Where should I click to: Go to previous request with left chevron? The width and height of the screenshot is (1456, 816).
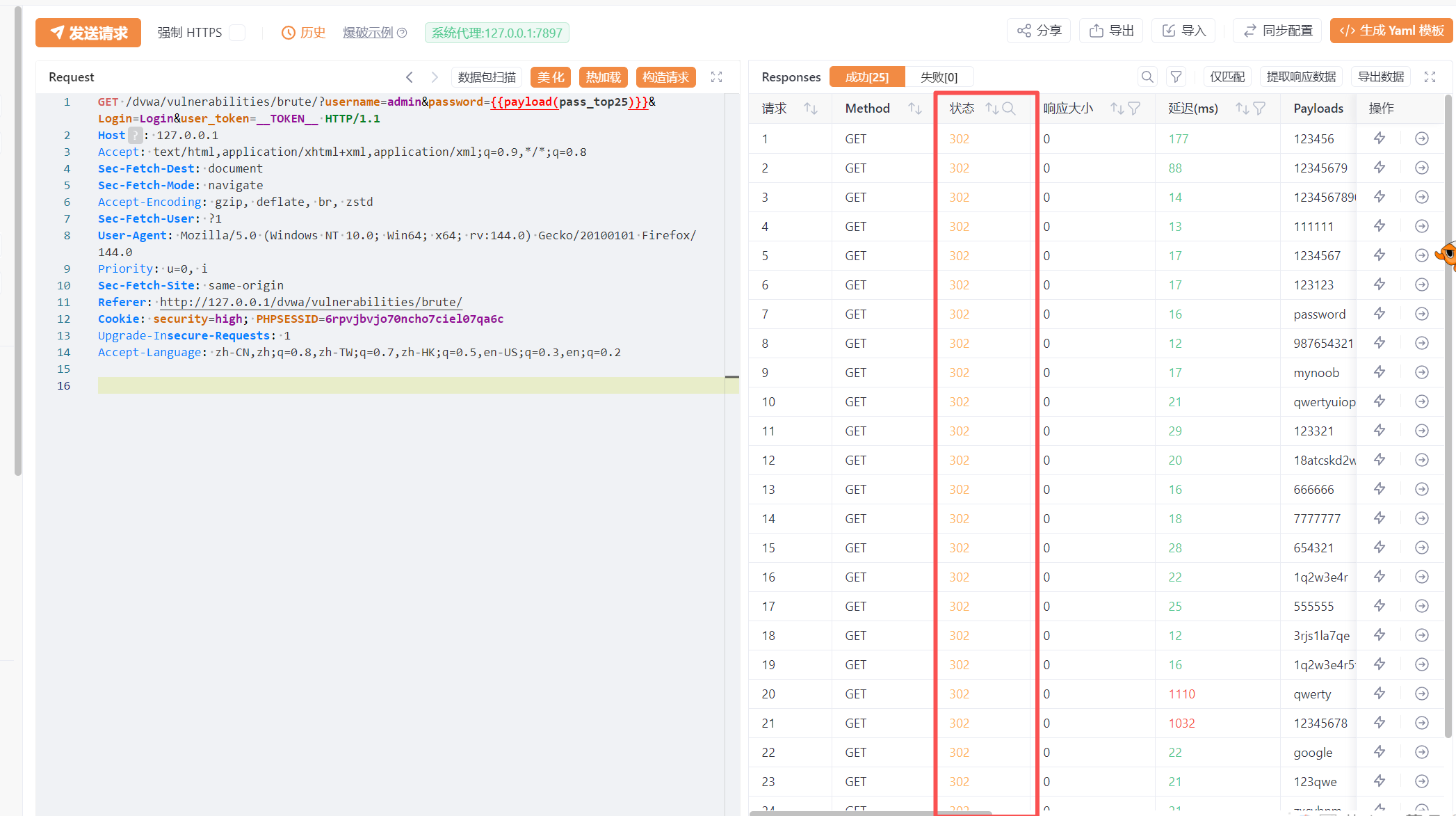click(410, 77)
